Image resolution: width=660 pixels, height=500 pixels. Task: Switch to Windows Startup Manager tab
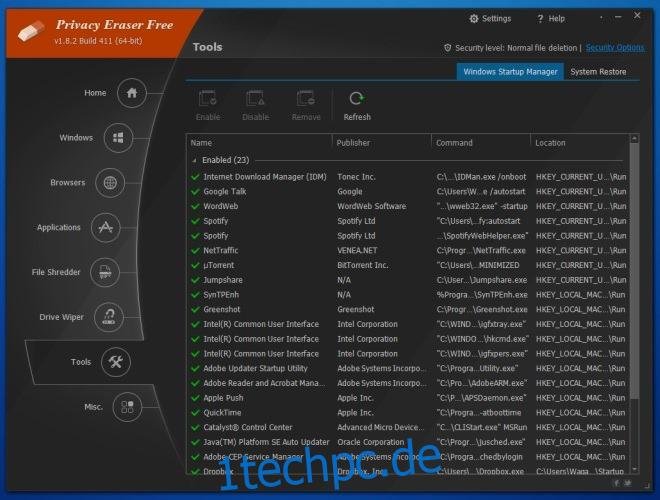click(510, 72)
